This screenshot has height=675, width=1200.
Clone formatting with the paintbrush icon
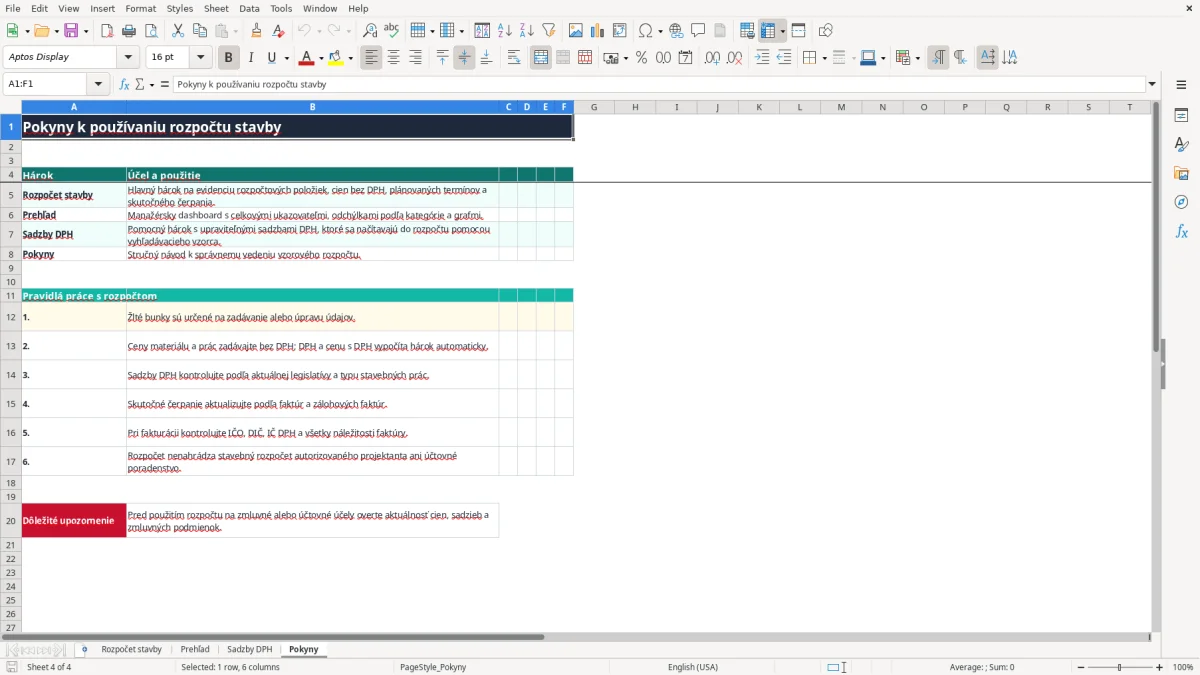257,31
